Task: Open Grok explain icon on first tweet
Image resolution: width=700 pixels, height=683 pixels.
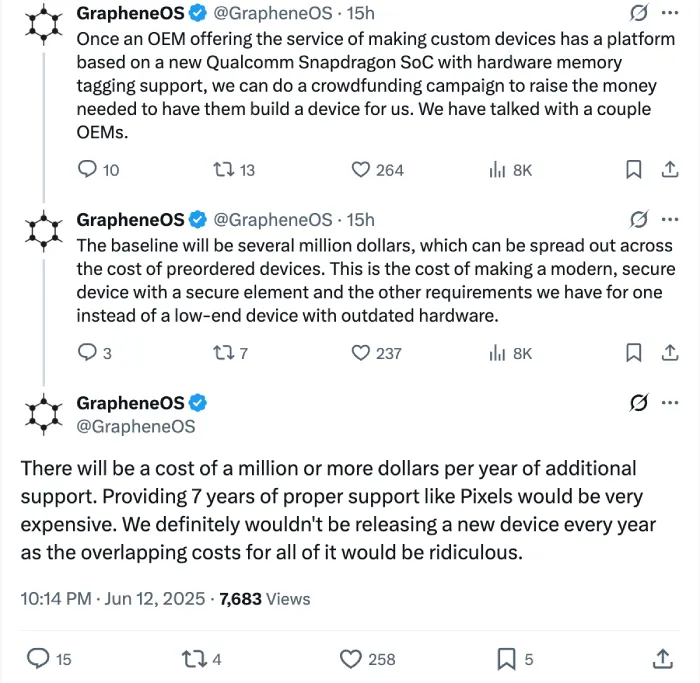Action: click(x=638, y=13)
